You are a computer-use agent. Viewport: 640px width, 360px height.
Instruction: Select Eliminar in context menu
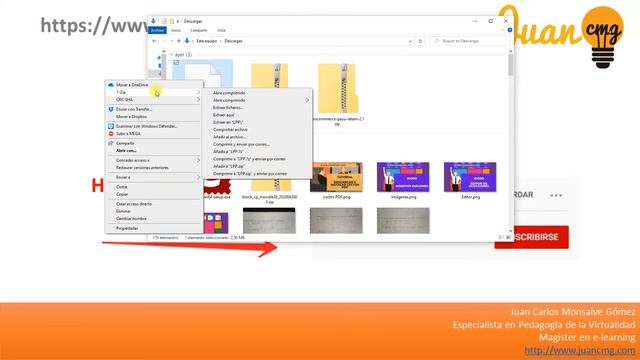pyautogui.click(x=123, y=211)
